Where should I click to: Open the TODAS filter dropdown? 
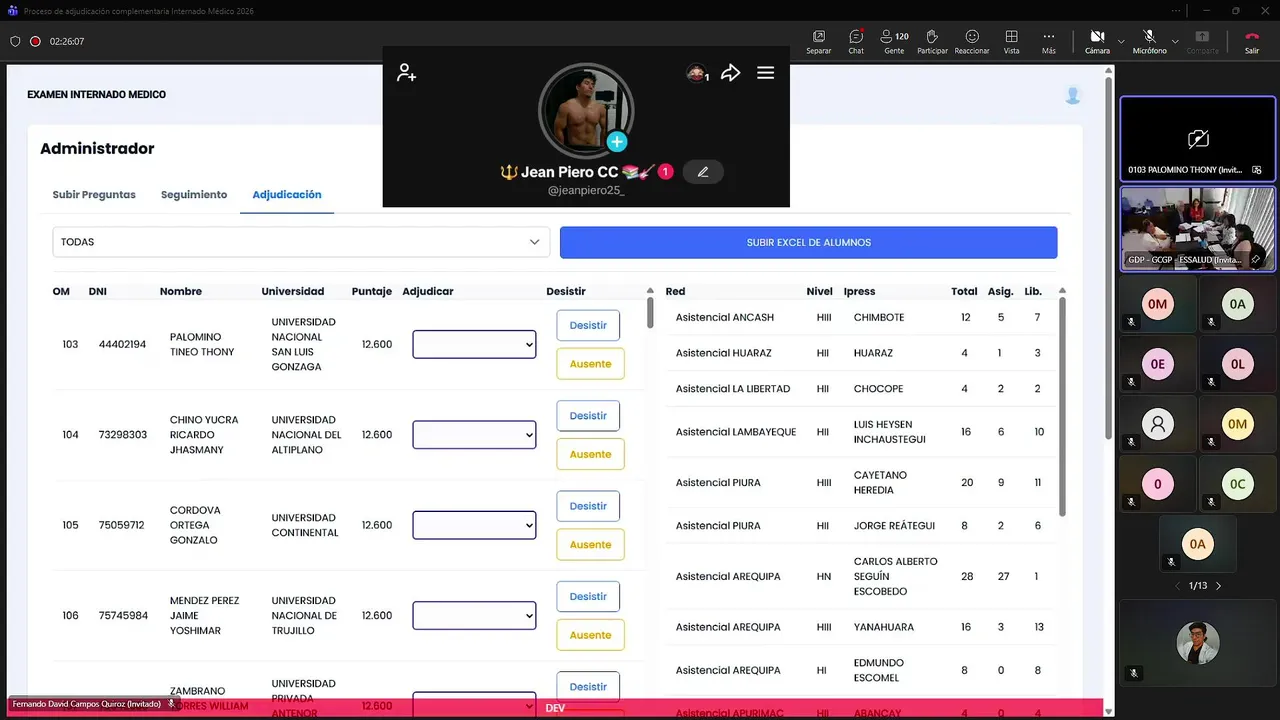coord(301,242)
